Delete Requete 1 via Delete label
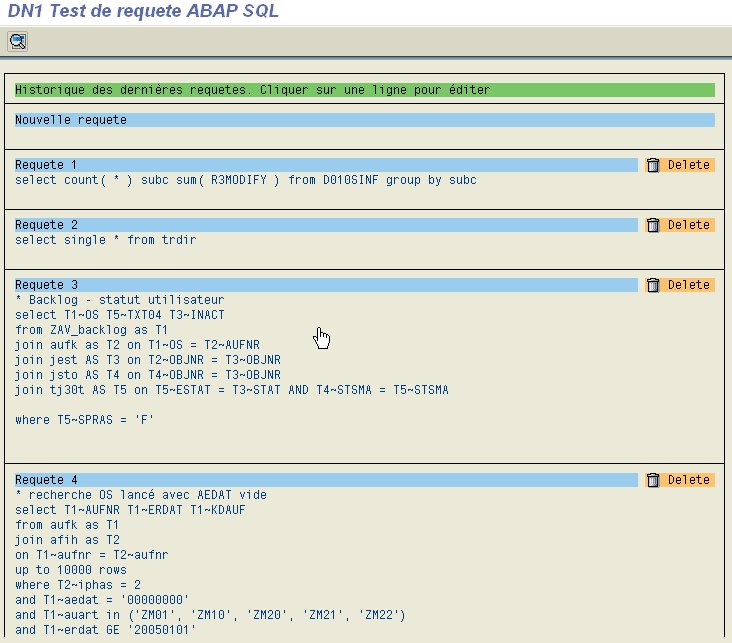 click(x=689, y=165)
